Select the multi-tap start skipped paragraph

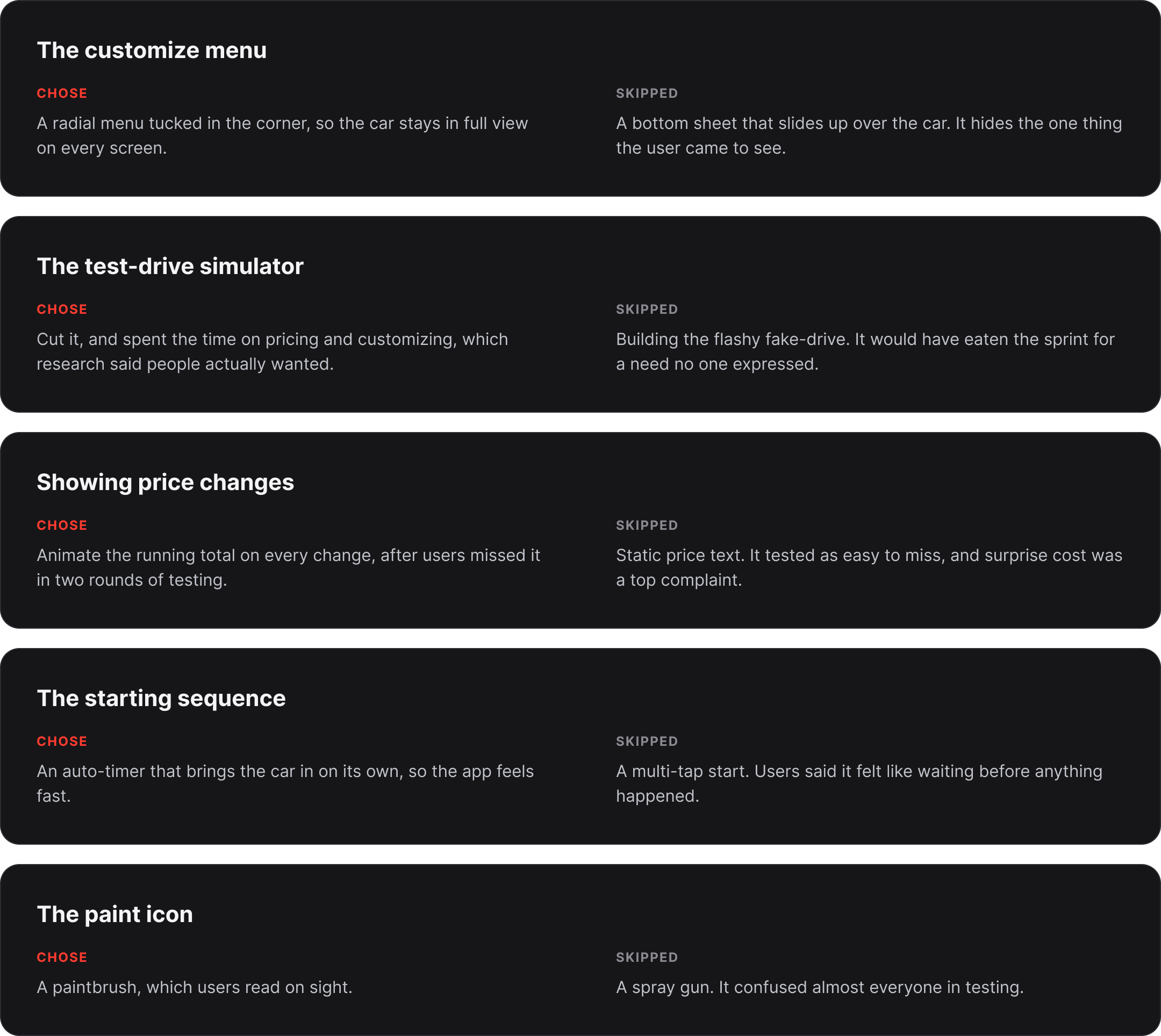tap(859, 783)
